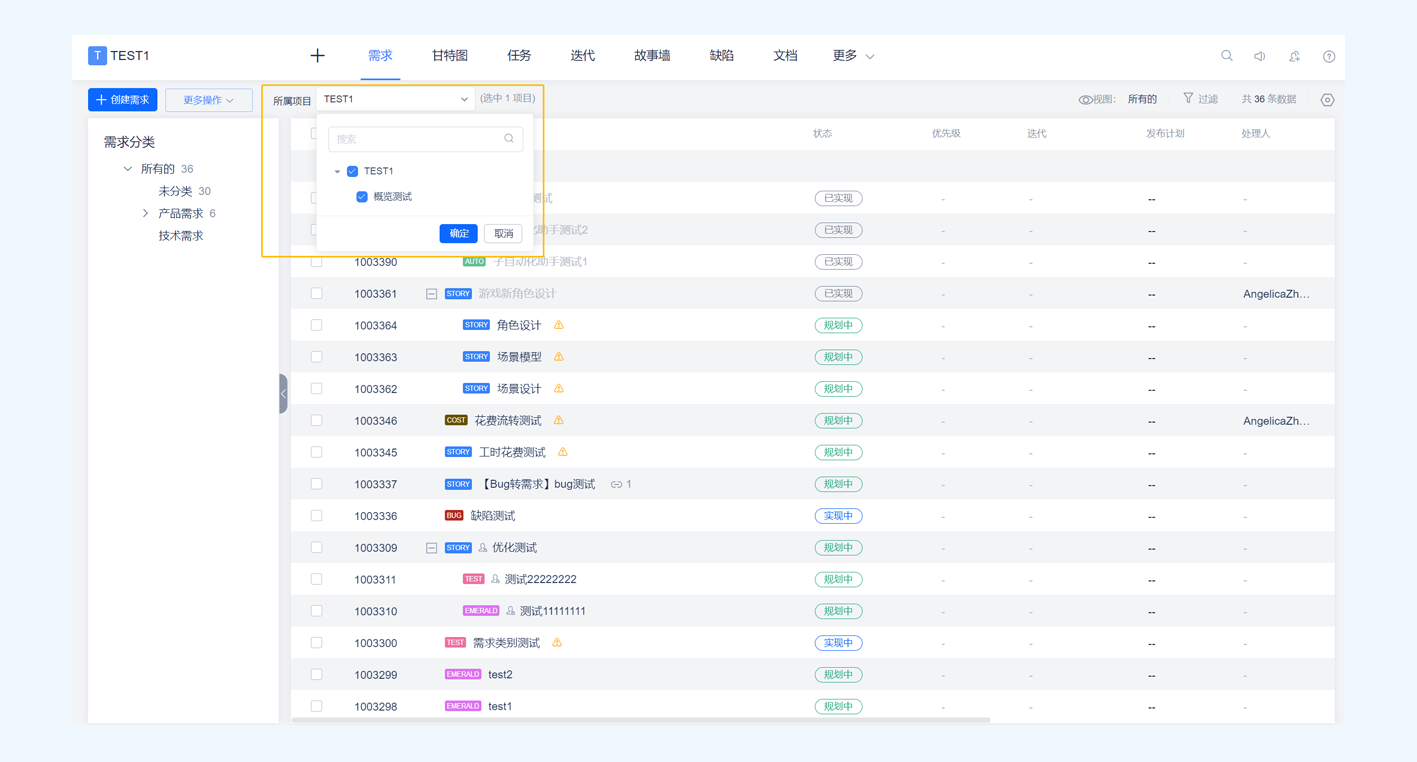Viewport: 1417px width, 762px height.
Task: Click the TEST1 project logo icon
Action: click(x=97, y=56)
